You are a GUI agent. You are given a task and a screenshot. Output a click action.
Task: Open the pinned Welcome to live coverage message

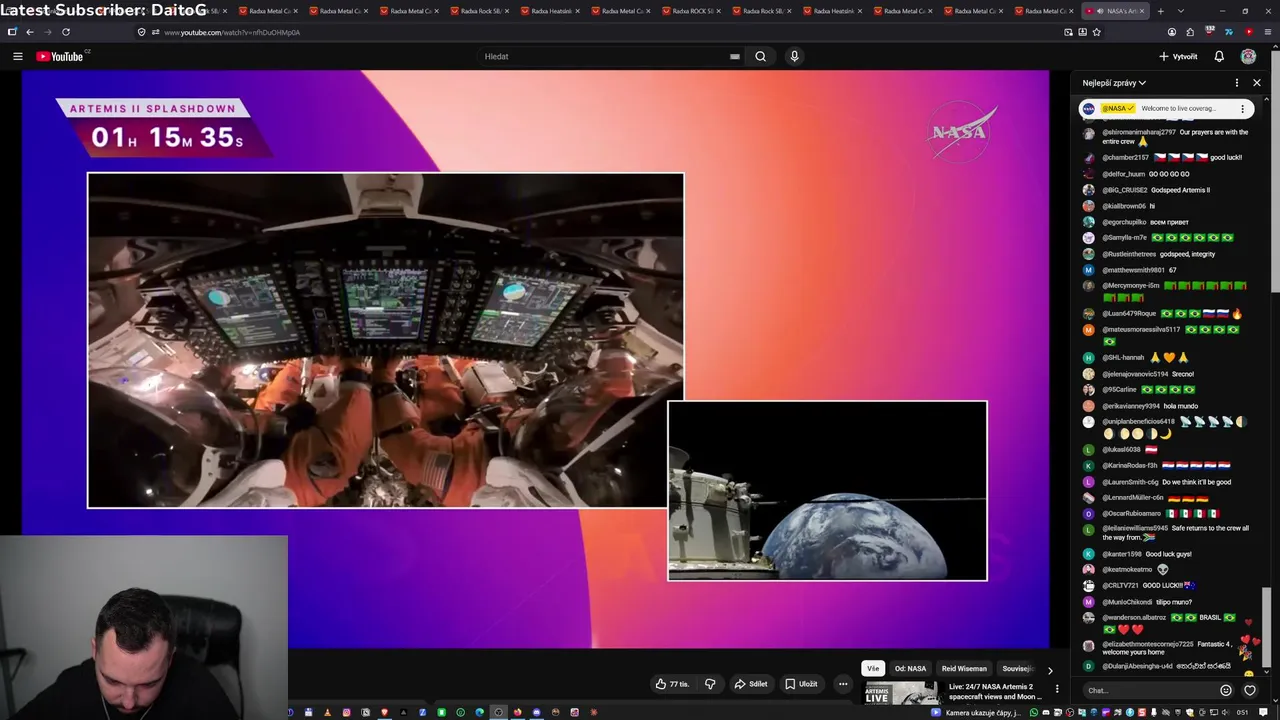(x=1167, y=108)
